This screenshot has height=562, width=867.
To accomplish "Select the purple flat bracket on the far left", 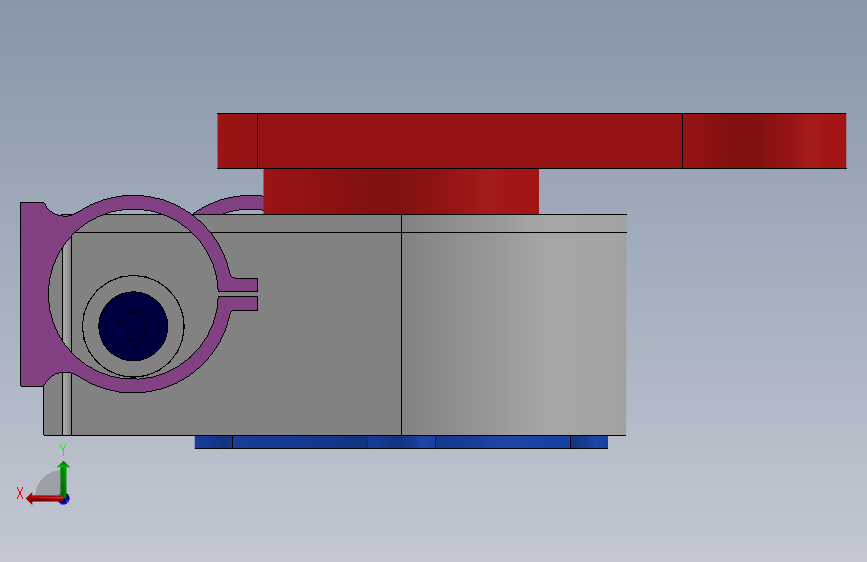I will click(x=33, y=294).
